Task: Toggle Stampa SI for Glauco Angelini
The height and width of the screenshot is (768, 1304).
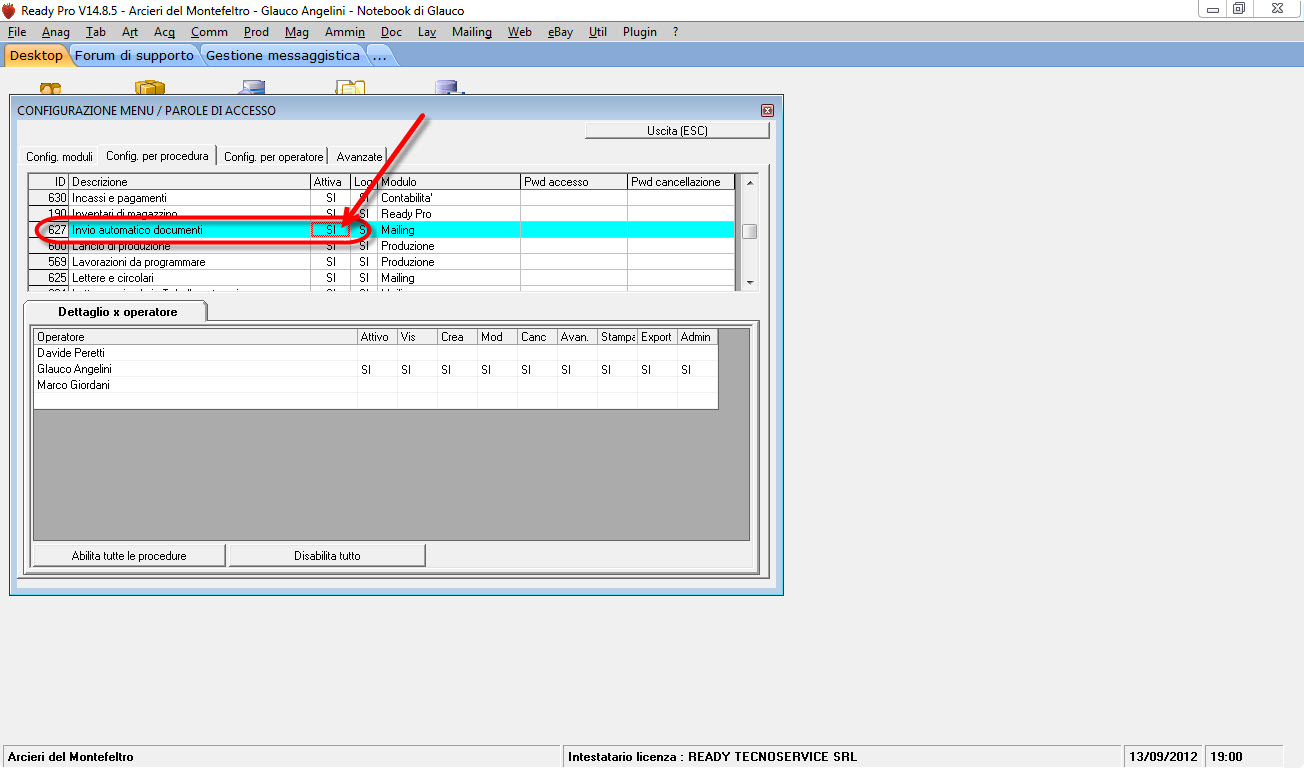Action: pyautogui.click(x=617, y=369)
